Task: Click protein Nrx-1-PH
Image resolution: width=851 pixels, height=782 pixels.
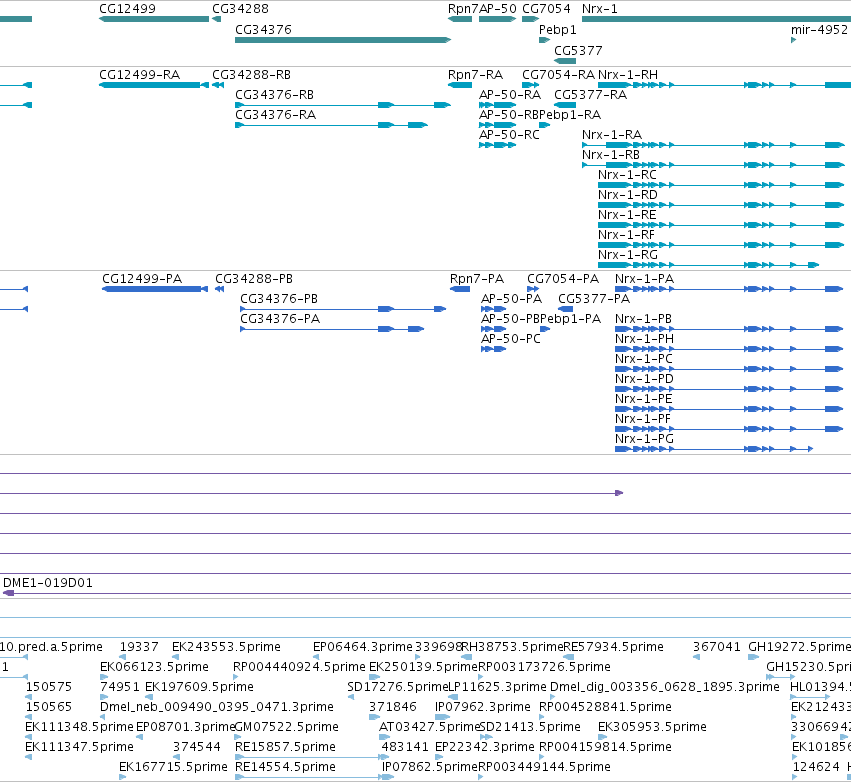Action: 644,339
